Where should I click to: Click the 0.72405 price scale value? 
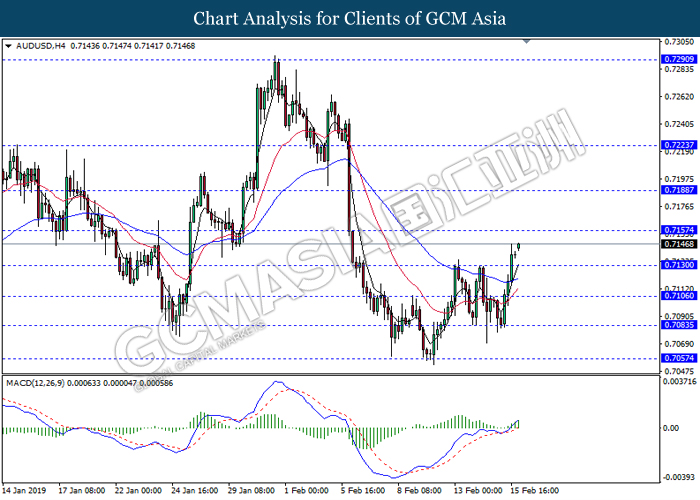679,124
